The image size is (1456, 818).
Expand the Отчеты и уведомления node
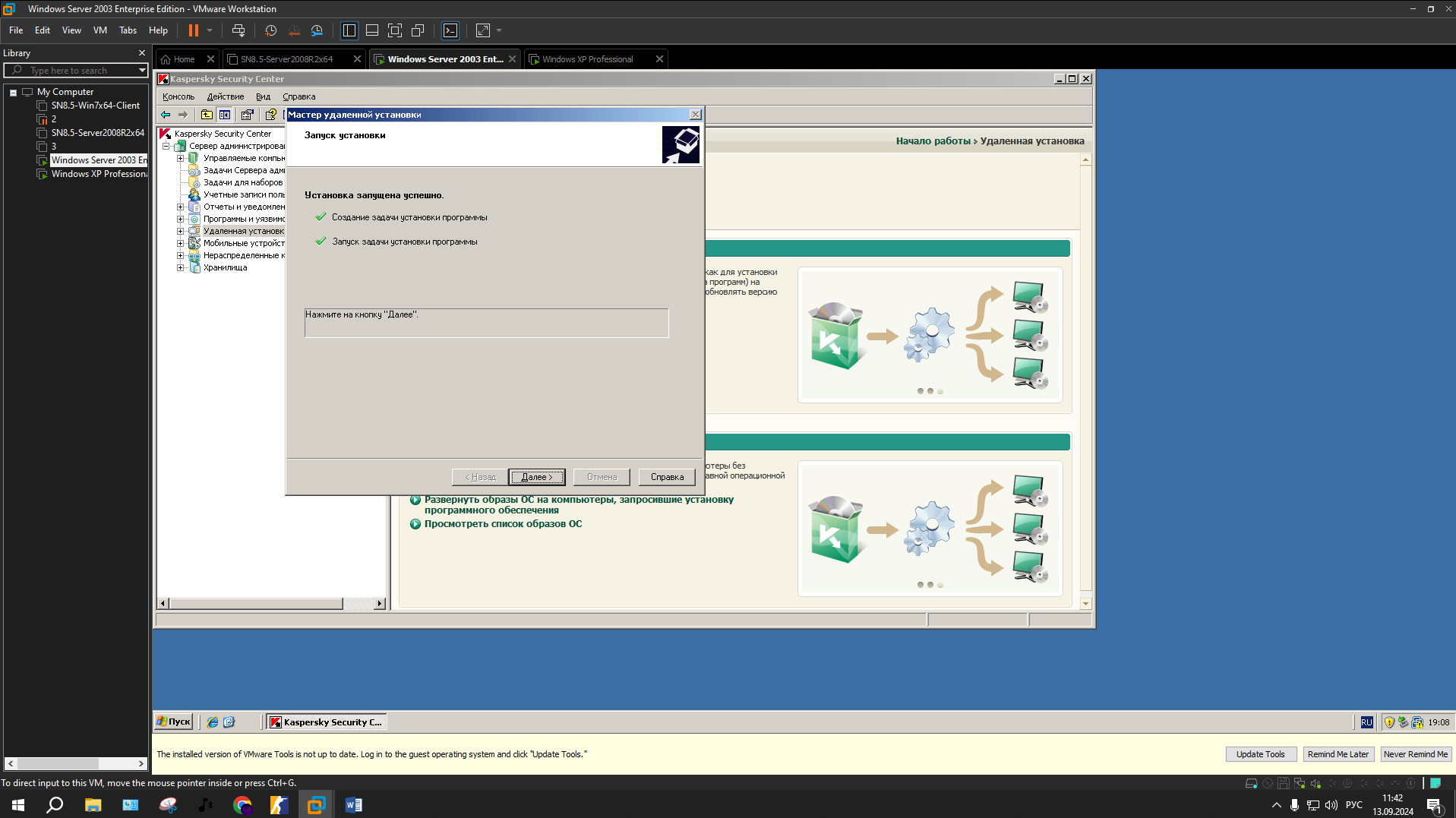(180, 207)
